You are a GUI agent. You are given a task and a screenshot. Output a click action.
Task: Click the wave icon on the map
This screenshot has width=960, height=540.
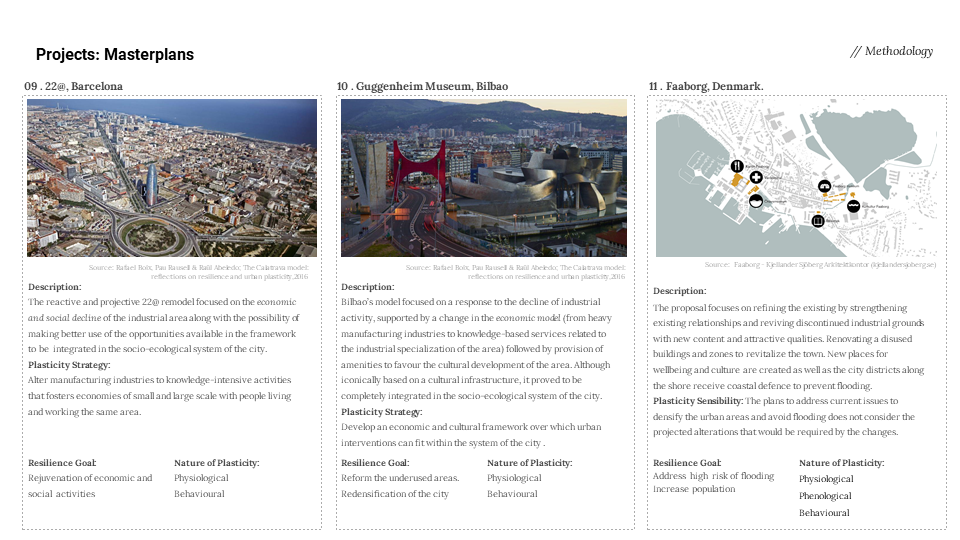point(853,206)
